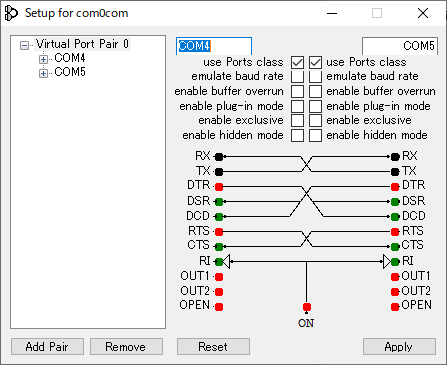The image size is (447, 365).
Task: Click the right RTS red pin
Action: pos(395,232)
